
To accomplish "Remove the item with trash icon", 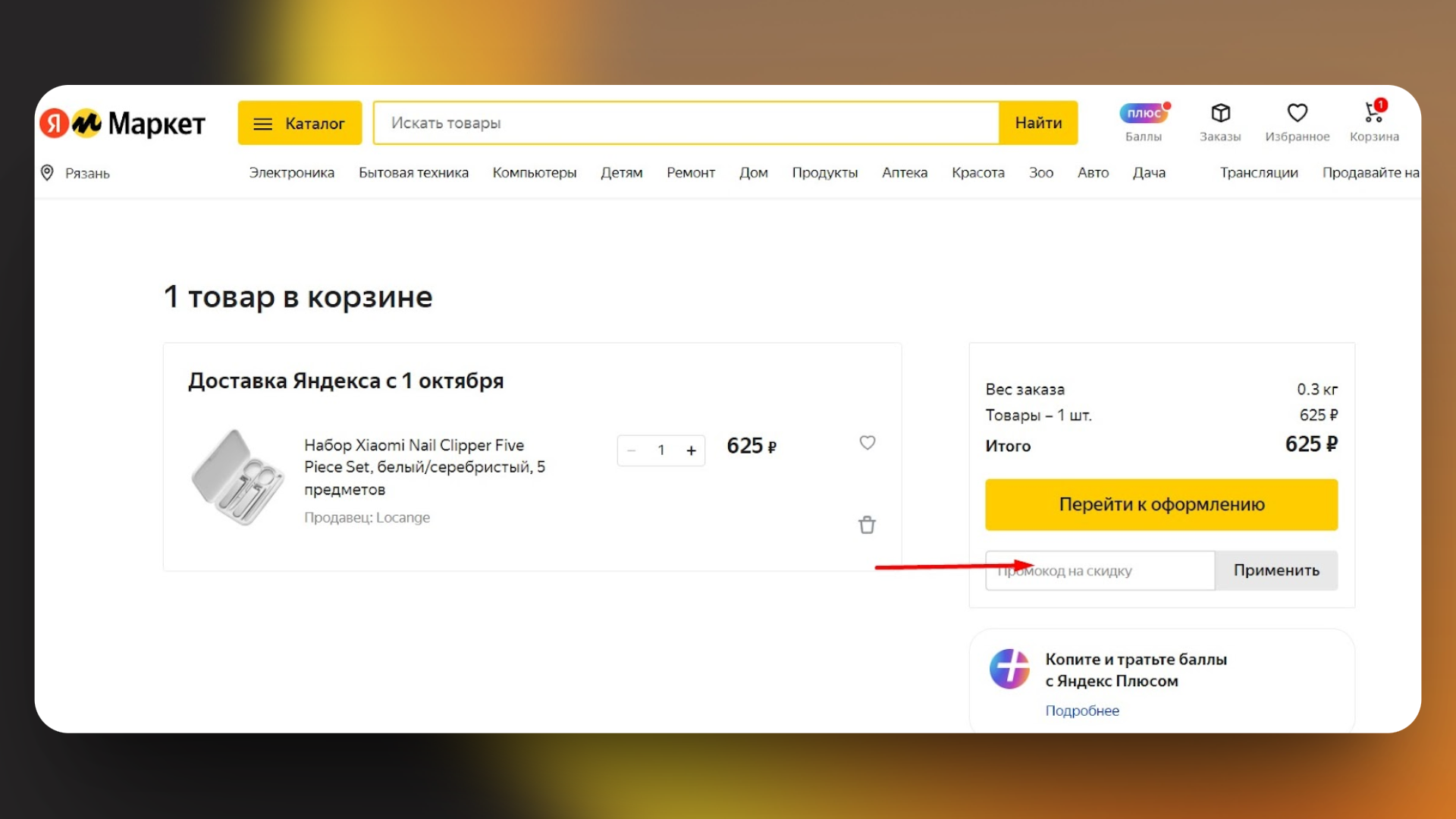I will (867, 525).
